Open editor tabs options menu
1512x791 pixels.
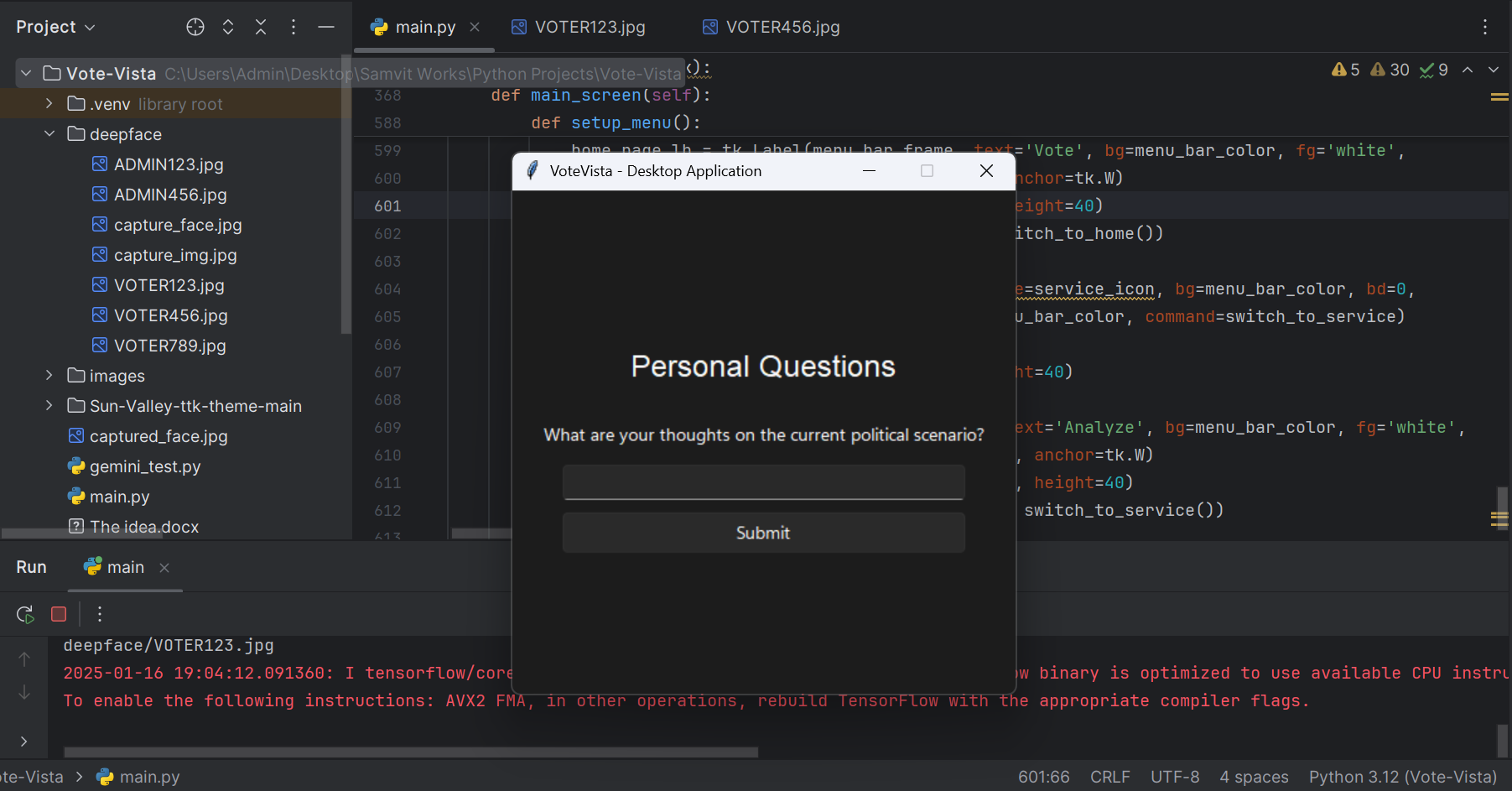(x=1484, y=27)
